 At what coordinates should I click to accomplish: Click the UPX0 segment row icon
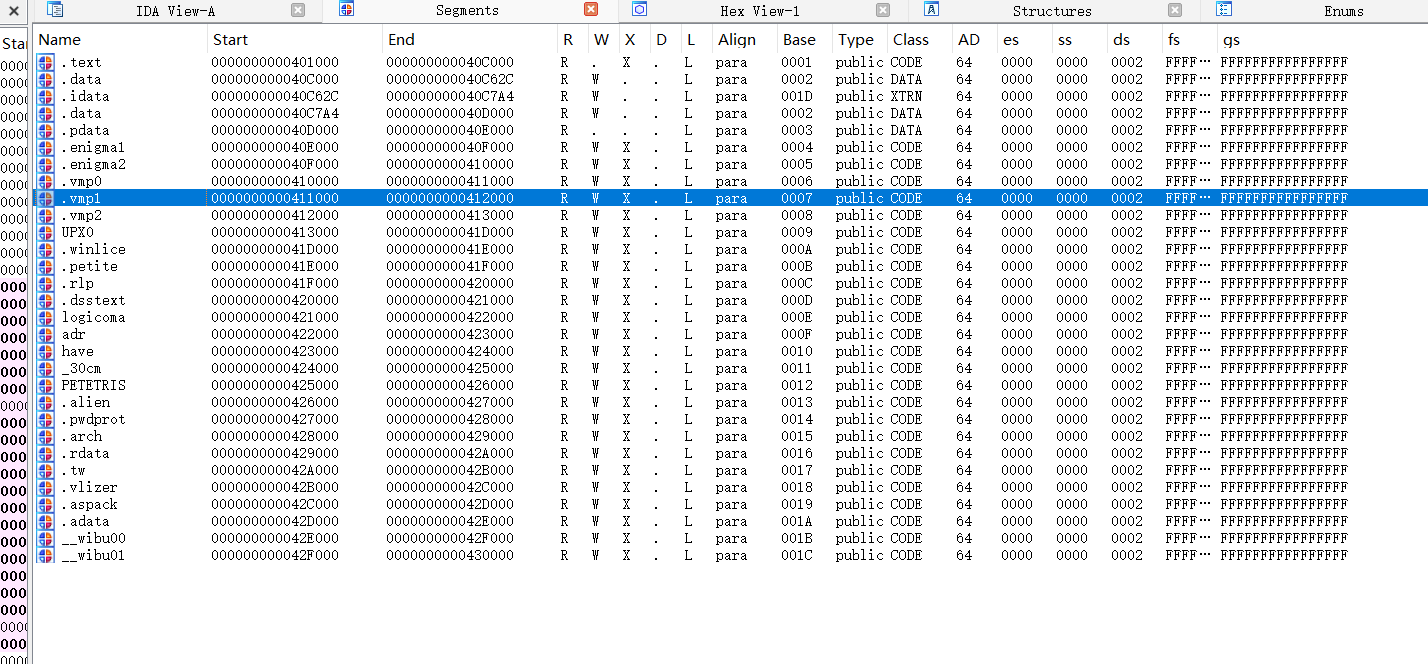pyautogui.click(x=46, y=232)
